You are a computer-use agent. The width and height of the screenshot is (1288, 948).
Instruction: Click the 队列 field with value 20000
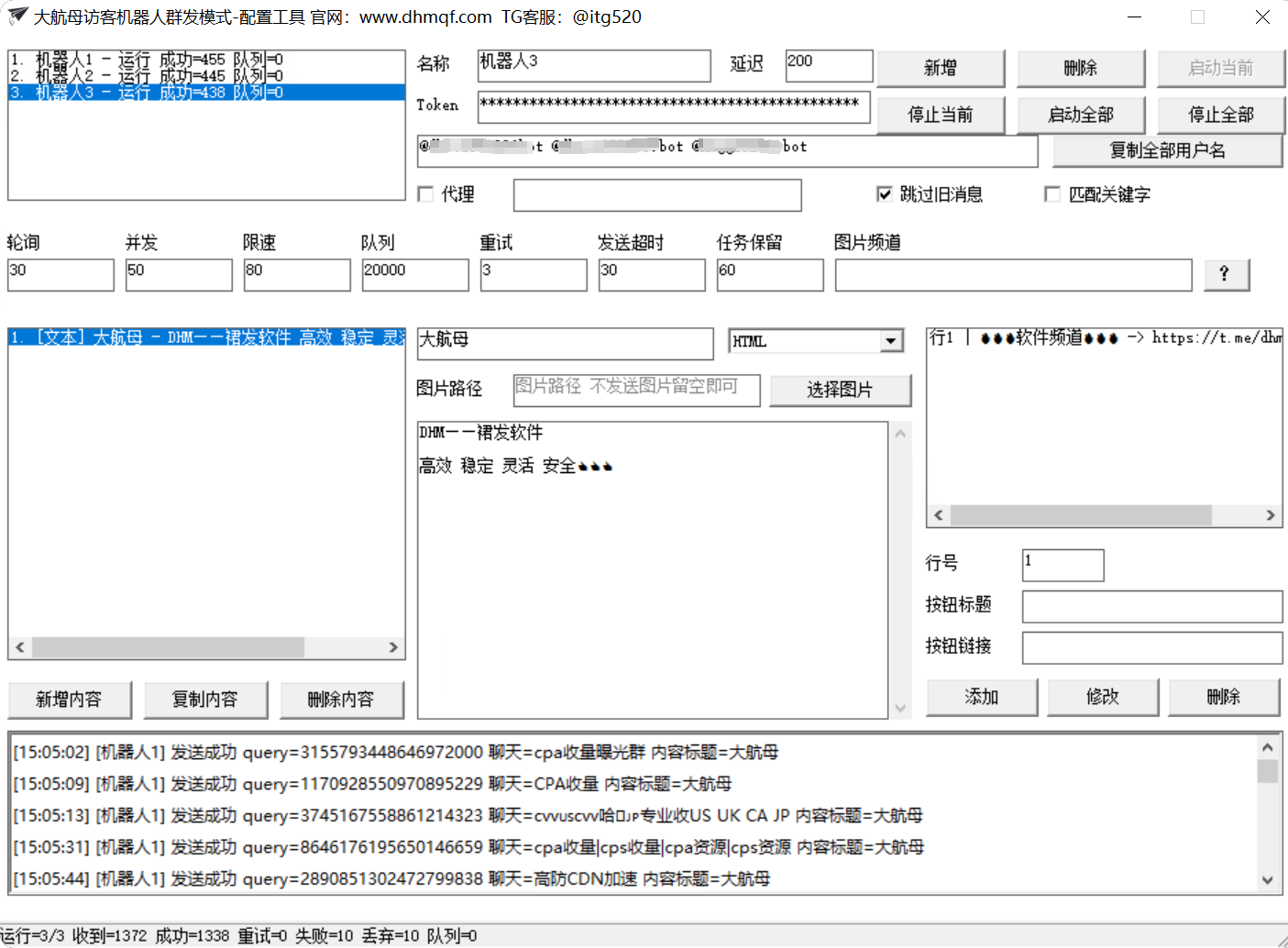point(415,275)
